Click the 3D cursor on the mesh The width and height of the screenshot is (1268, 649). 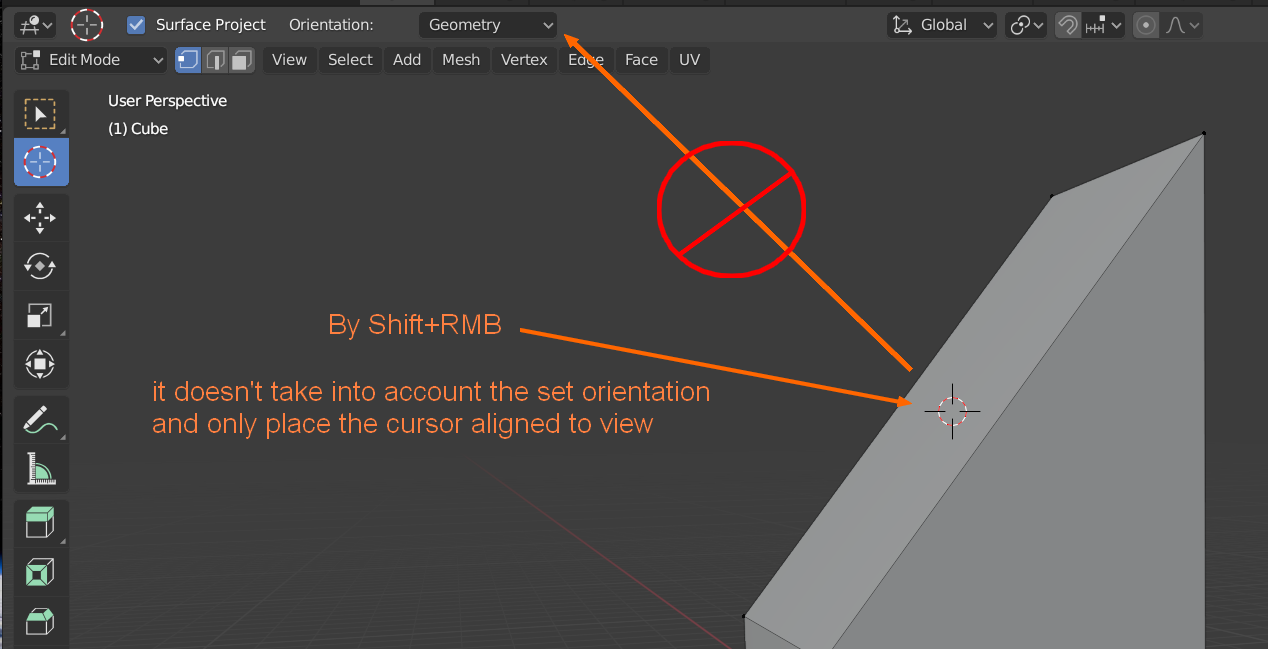point(952,410)
